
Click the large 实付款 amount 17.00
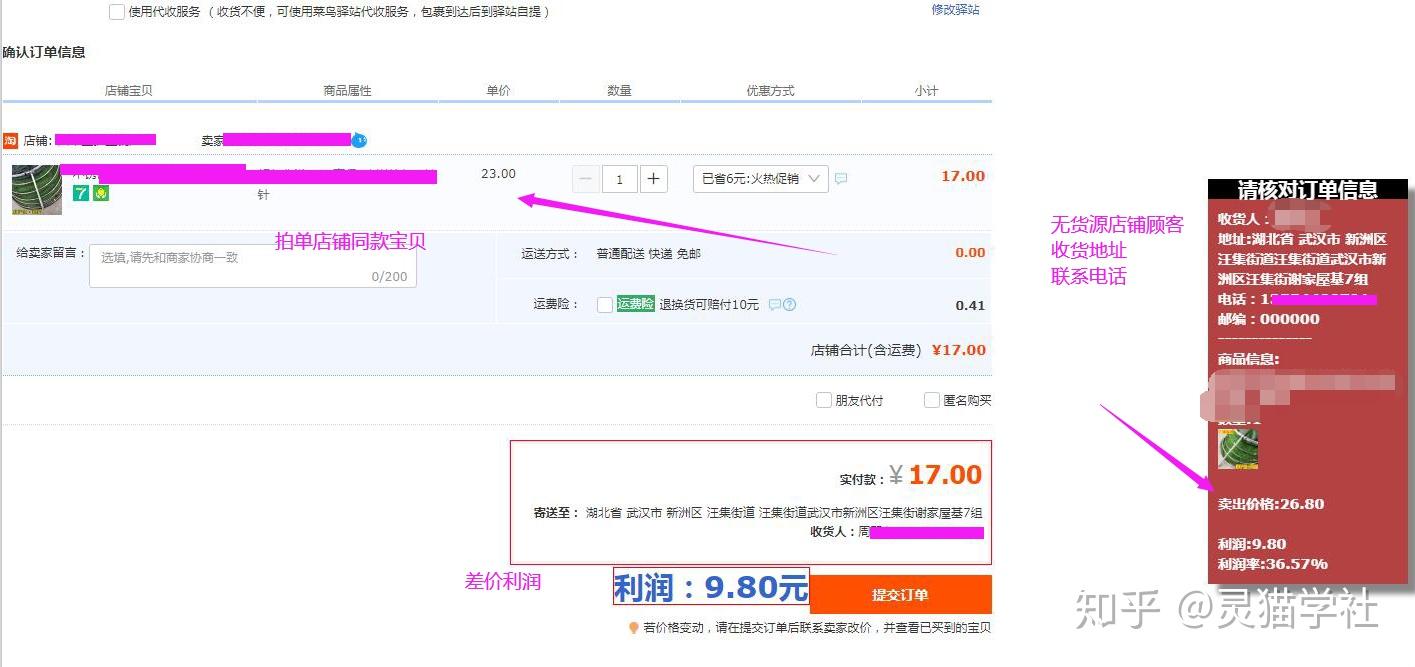[x=945, y=475]
